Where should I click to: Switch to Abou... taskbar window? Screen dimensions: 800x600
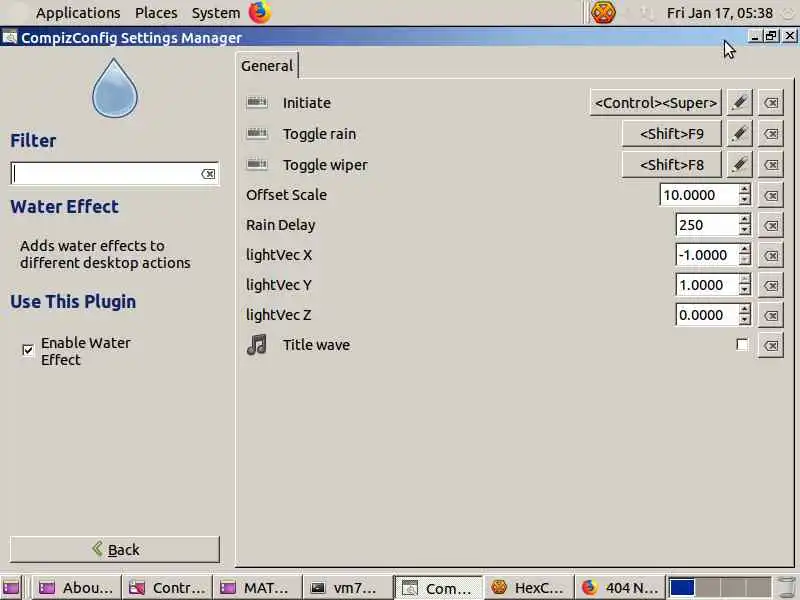(x=77, y=588)
